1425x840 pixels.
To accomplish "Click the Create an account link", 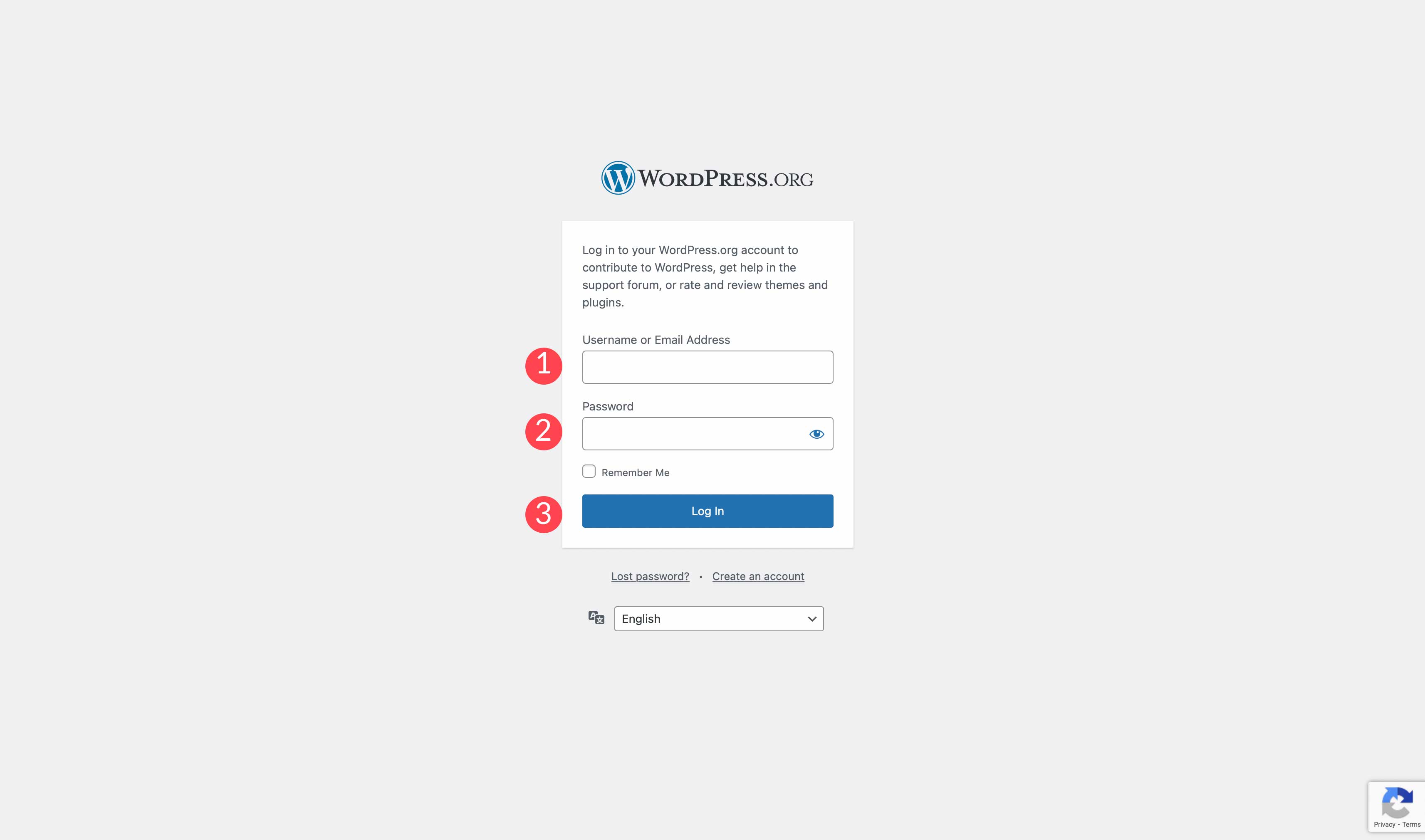I will pyautogui.click(x=758, y=575).
